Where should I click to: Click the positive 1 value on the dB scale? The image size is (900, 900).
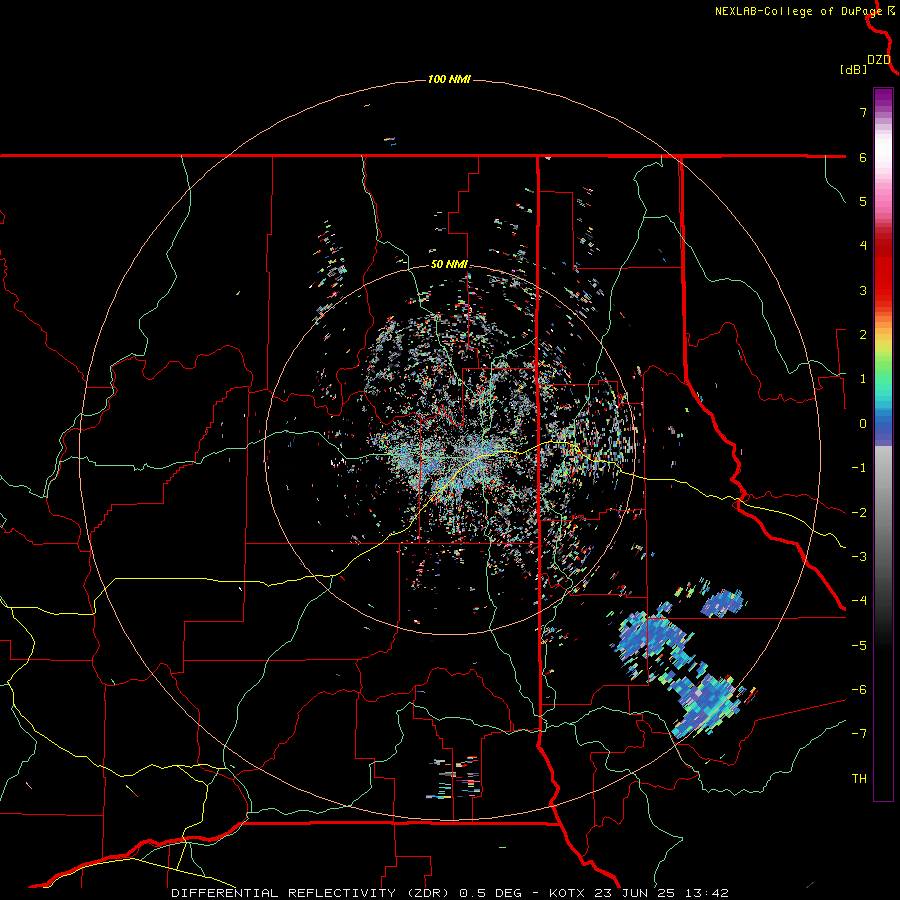coord(863,379)
